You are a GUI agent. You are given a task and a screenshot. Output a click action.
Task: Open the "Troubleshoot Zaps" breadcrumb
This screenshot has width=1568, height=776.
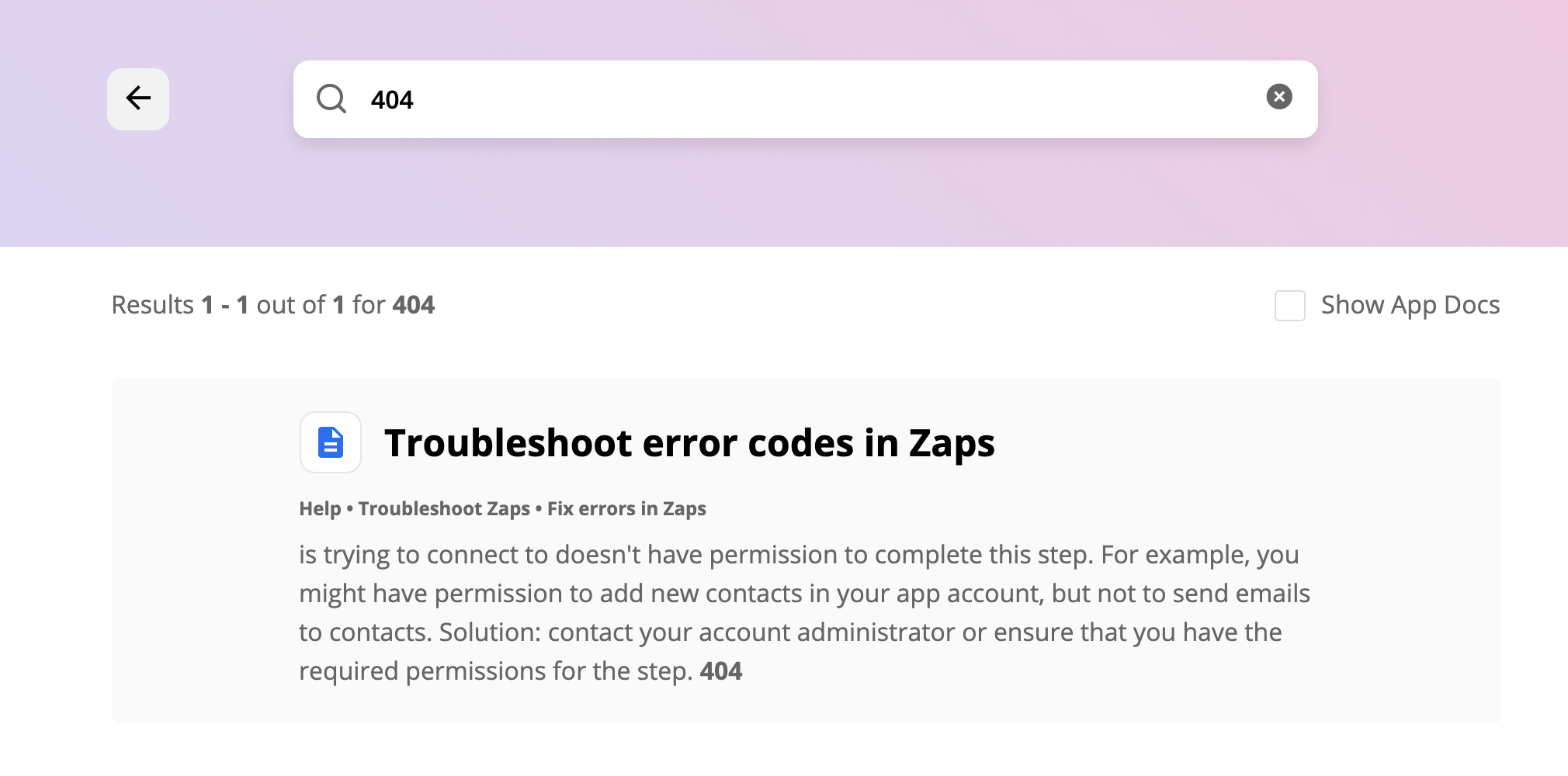pos(443,509)
